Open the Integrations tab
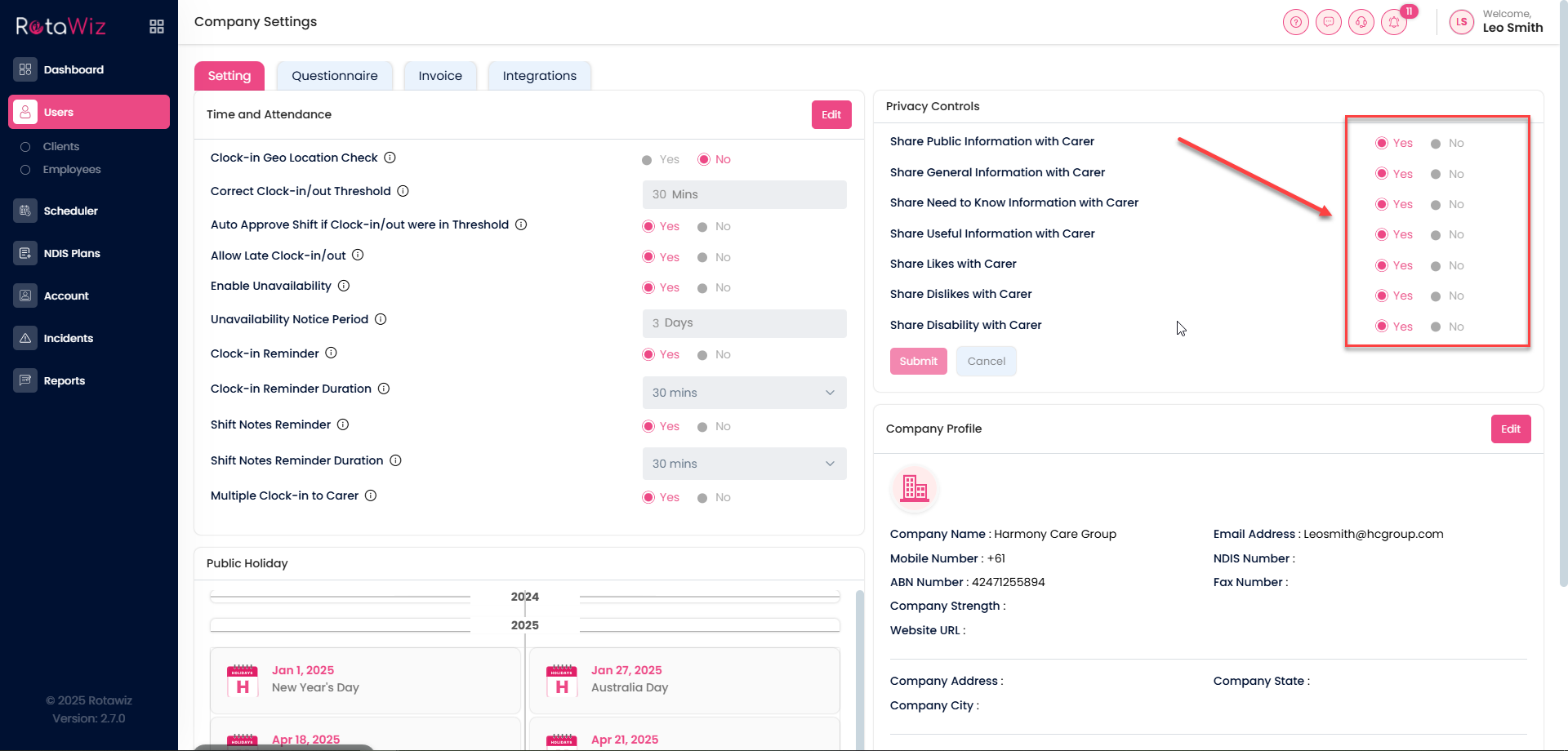The width and height of the screenshot is (1568, 751). 539,76
